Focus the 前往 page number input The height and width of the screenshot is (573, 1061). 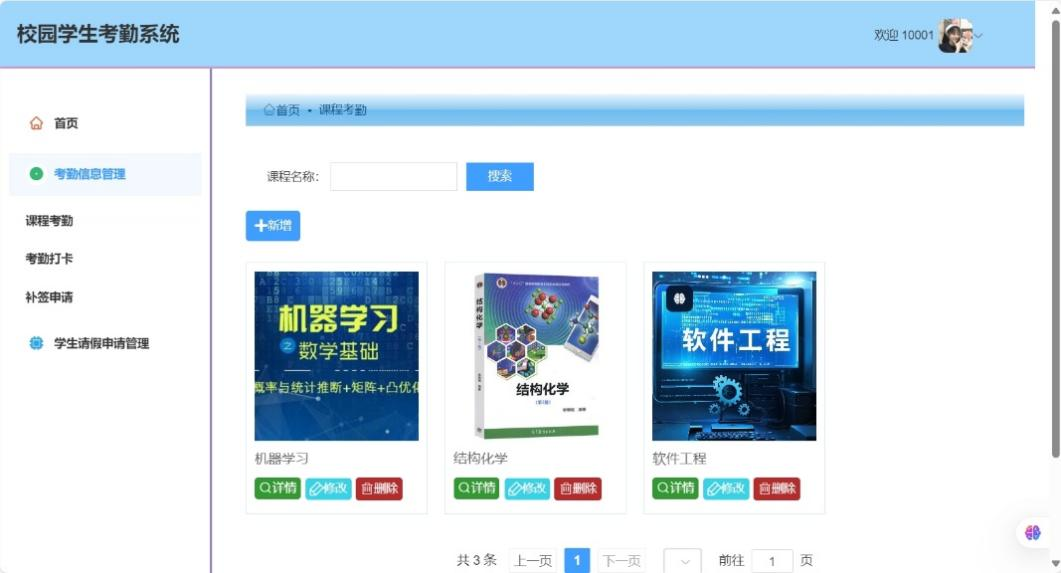pyautogui.click(x=772, y=561)
